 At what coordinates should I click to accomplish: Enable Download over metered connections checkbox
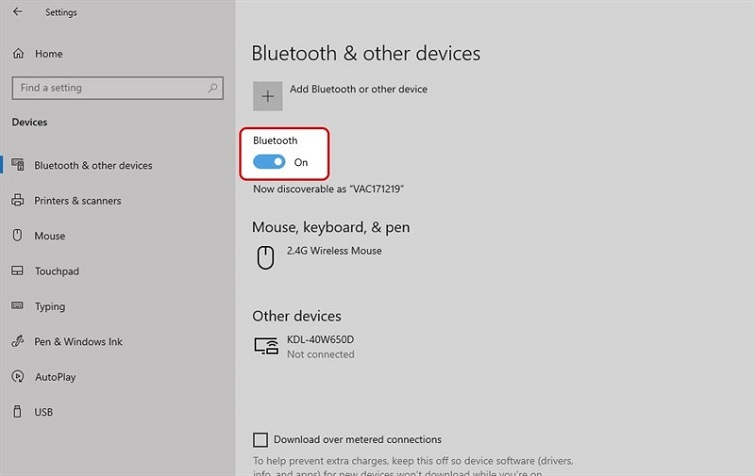(x=261, y=439)
